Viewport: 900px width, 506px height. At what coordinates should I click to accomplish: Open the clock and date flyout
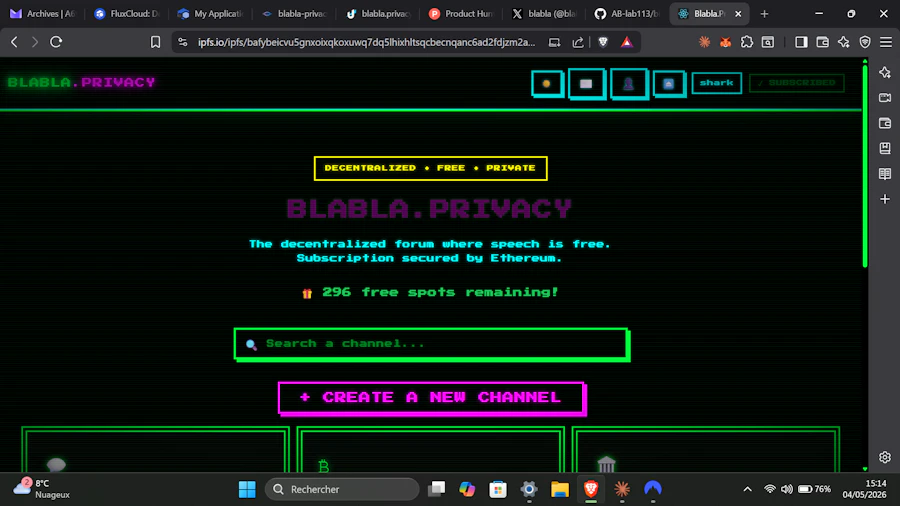(864, 489)
